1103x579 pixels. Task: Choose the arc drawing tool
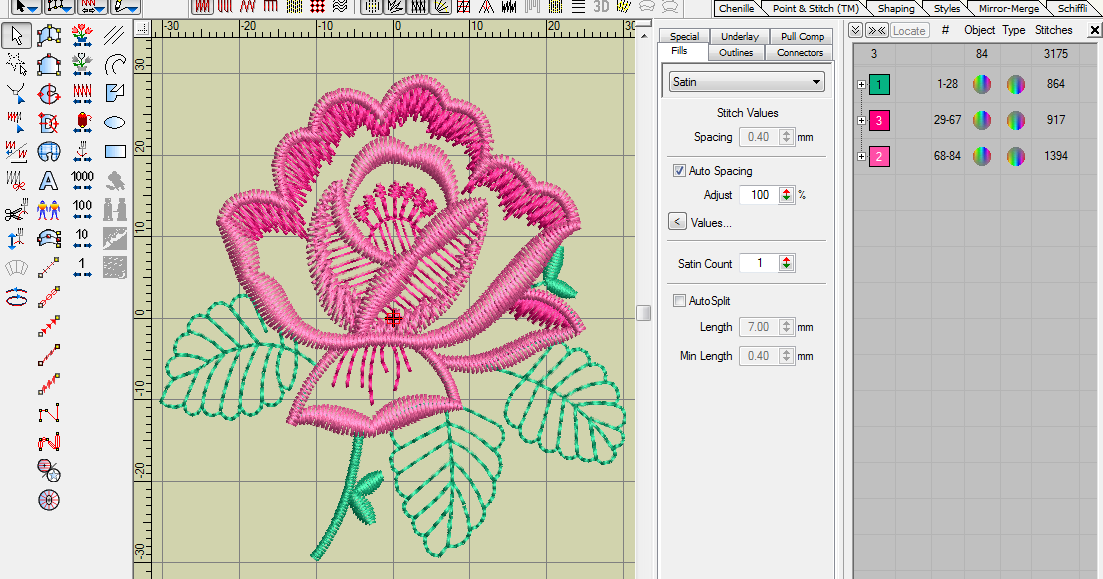click(115, 64)
